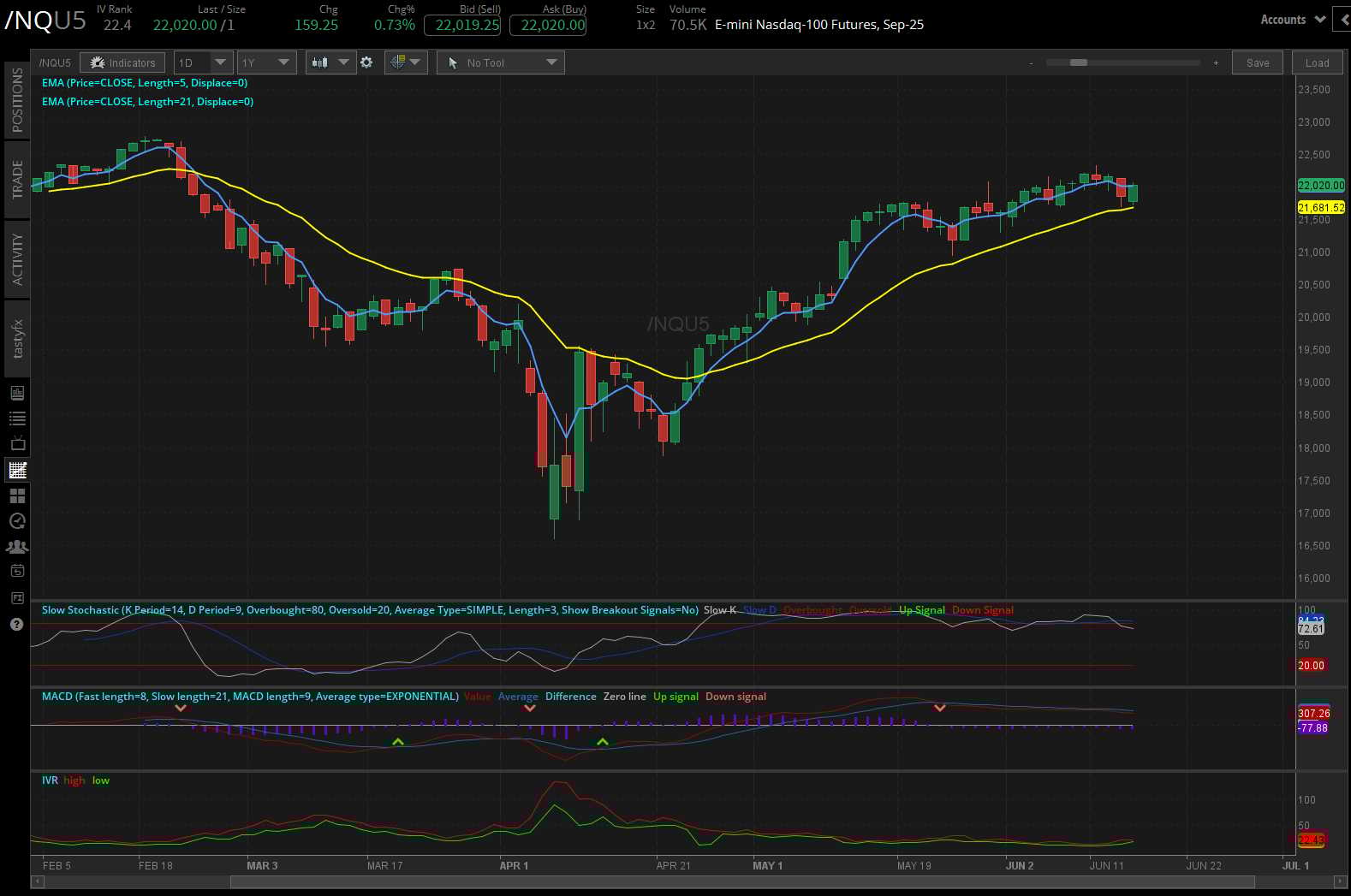
Task: Open the crosshair cursor mode dropdown
Action: (x=406, y=62)
